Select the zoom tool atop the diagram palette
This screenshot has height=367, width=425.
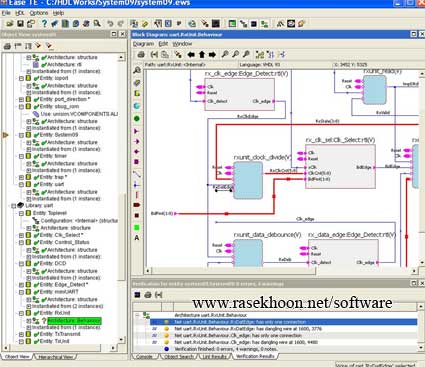click(x=137, y=70)
